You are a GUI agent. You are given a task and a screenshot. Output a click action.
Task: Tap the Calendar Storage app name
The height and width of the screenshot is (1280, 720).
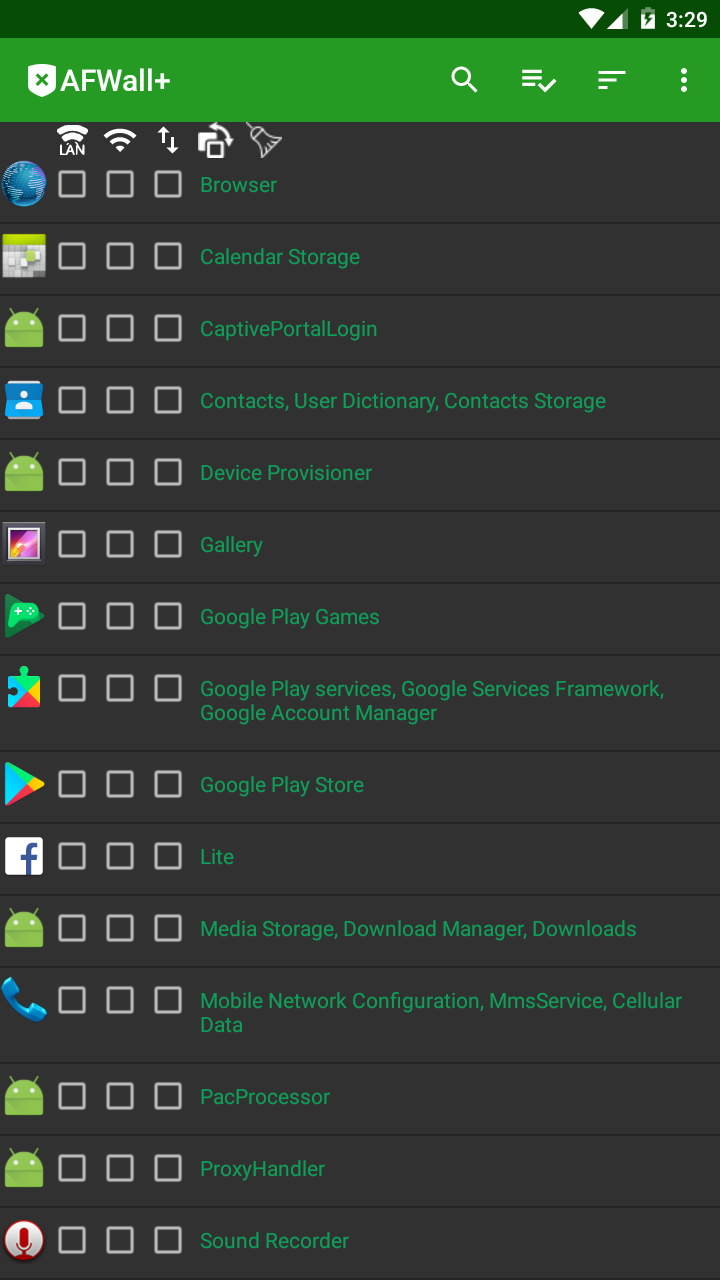(x=279, y=257)
